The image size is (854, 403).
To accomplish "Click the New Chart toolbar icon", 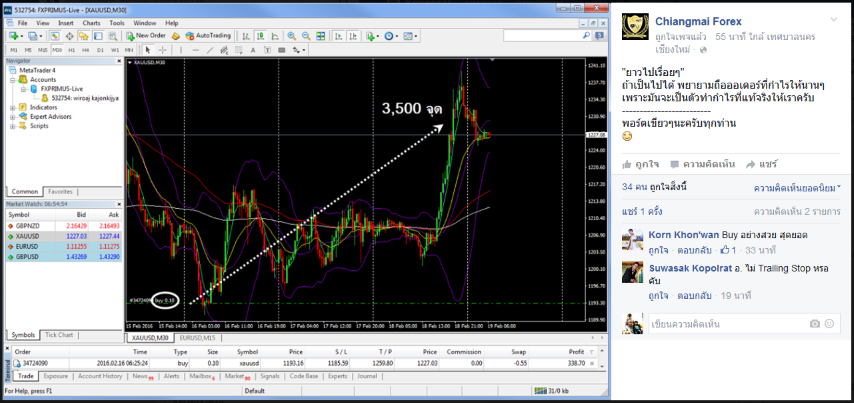I will [13, 36].
